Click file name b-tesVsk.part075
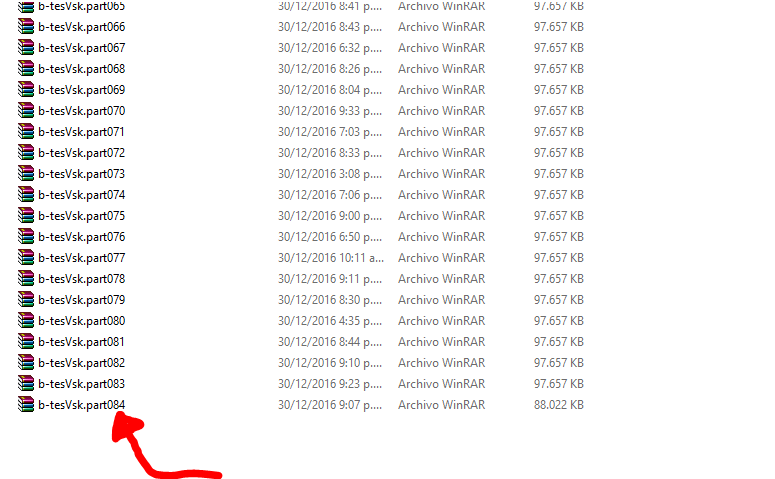Viewport: 775px width, 479px height. [x=82, y=216]
